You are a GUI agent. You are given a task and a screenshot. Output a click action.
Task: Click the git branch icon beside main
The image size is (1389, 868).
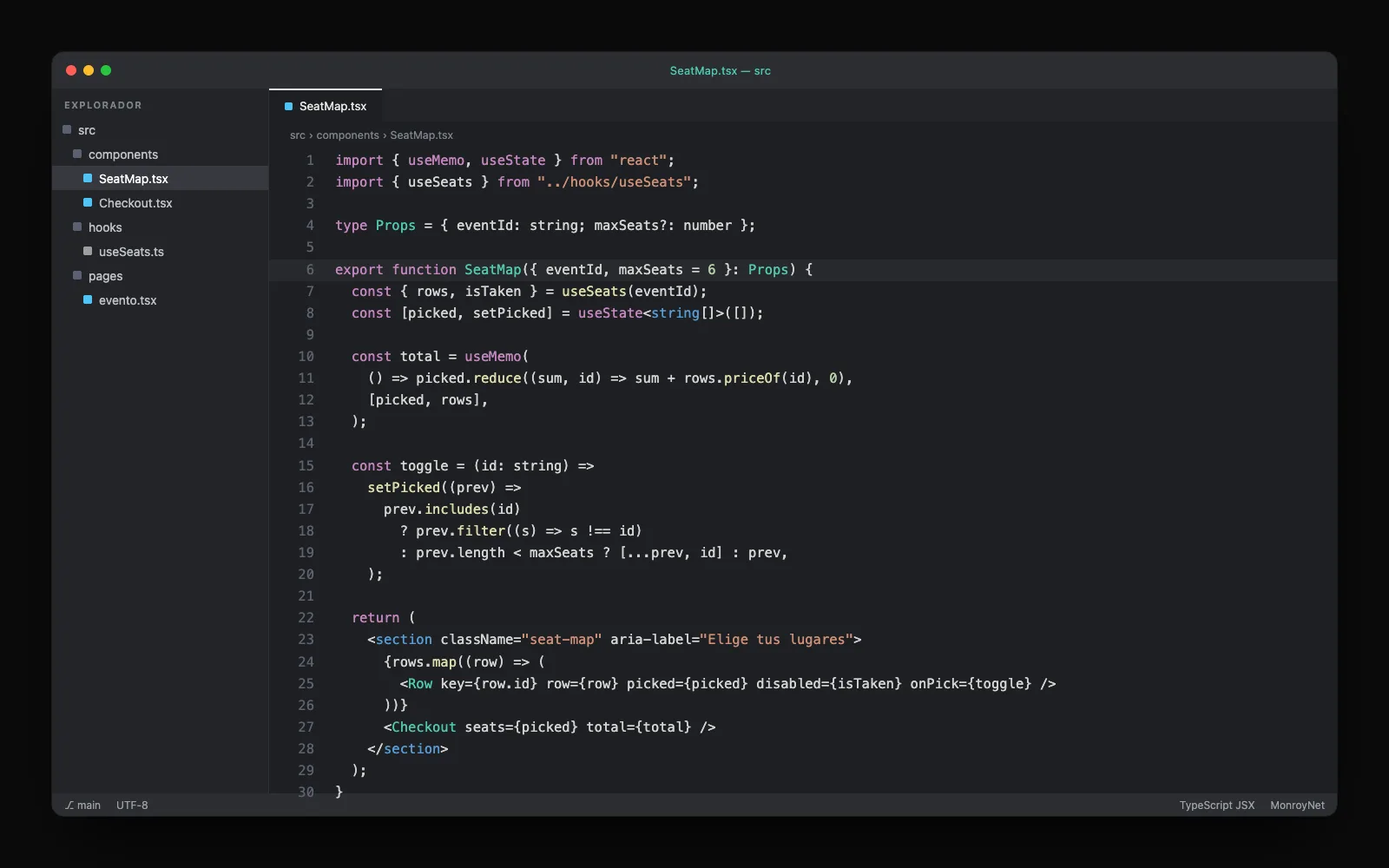(x=69, y=806)
